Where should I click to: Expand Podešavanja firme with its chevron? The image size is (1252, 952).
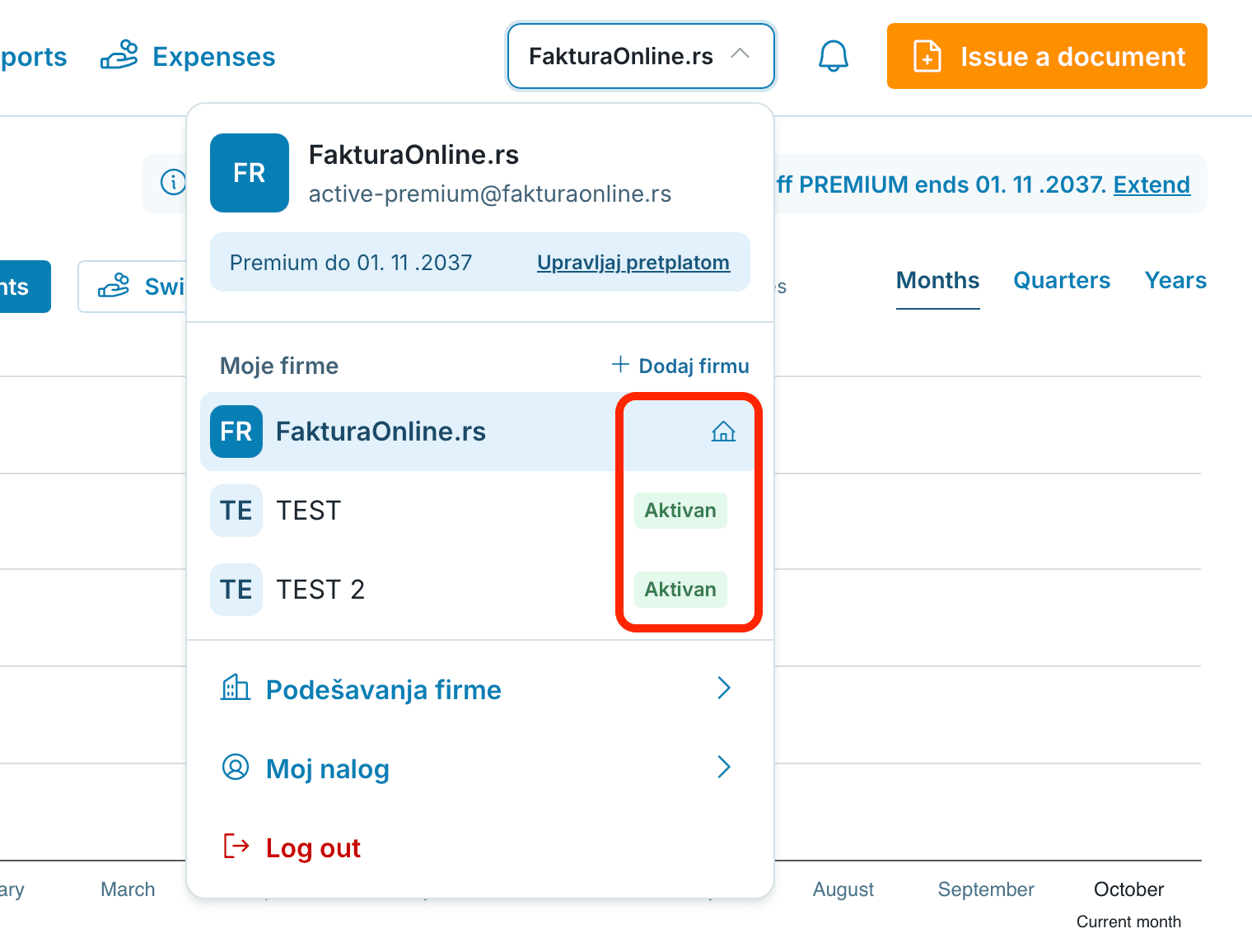[x=724, y=688]
